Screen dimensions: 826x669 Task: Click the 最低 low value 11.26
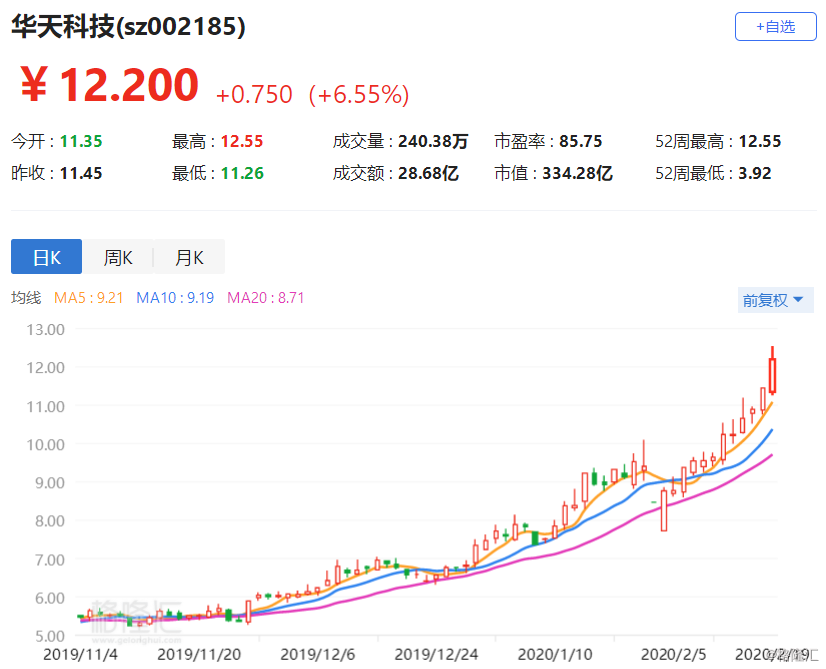(x=242, y=173)
